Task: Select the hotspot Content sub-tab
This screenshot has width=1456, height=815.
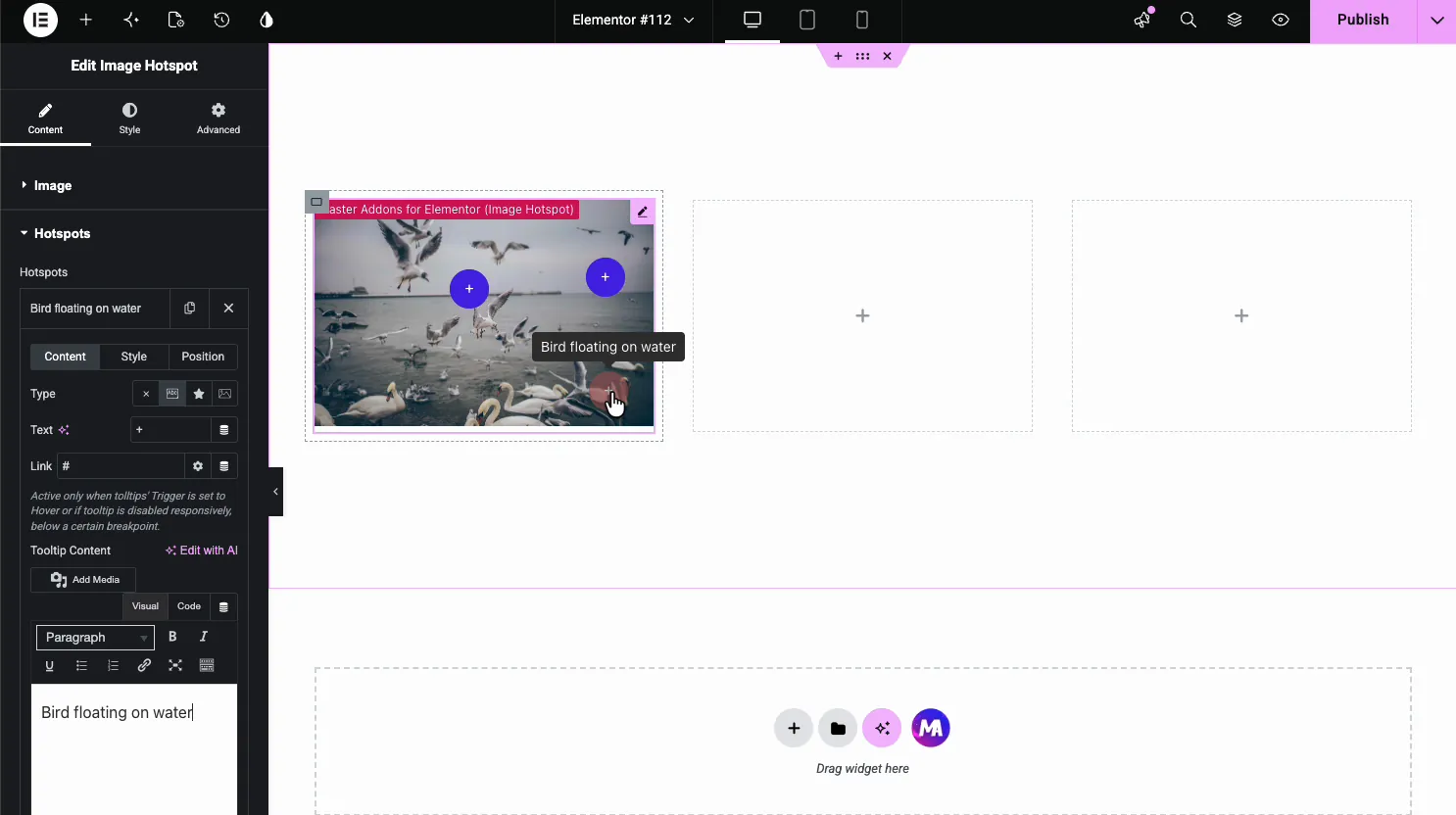Action: point(65,357)
